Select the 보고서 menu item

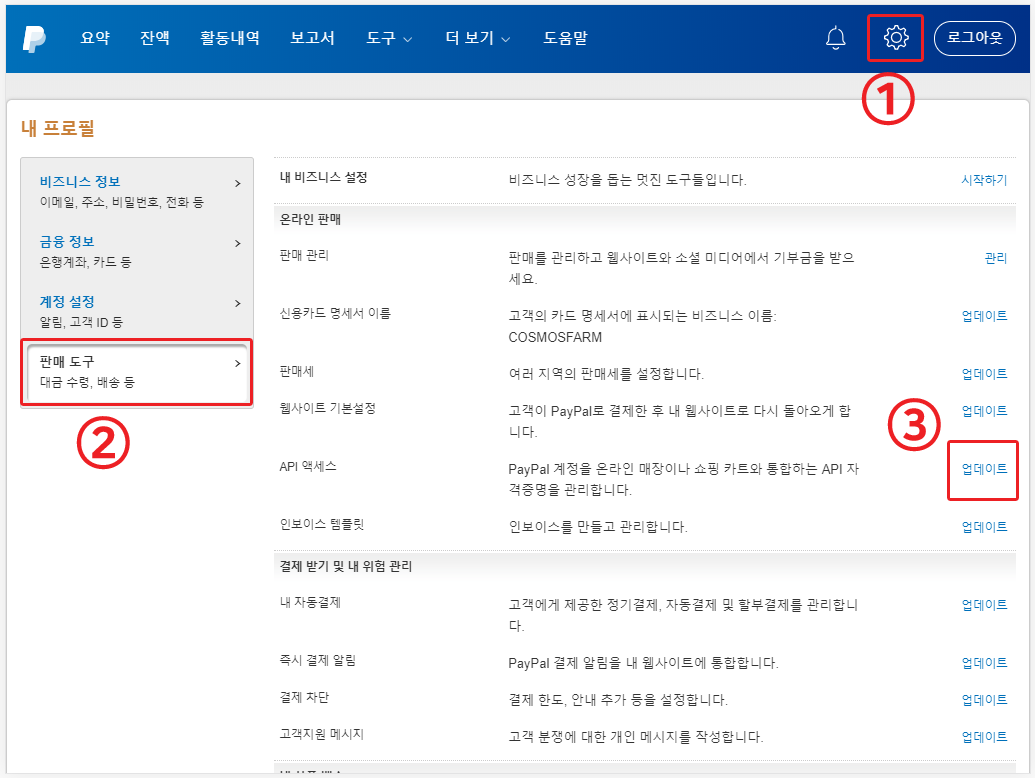(312, 38)
